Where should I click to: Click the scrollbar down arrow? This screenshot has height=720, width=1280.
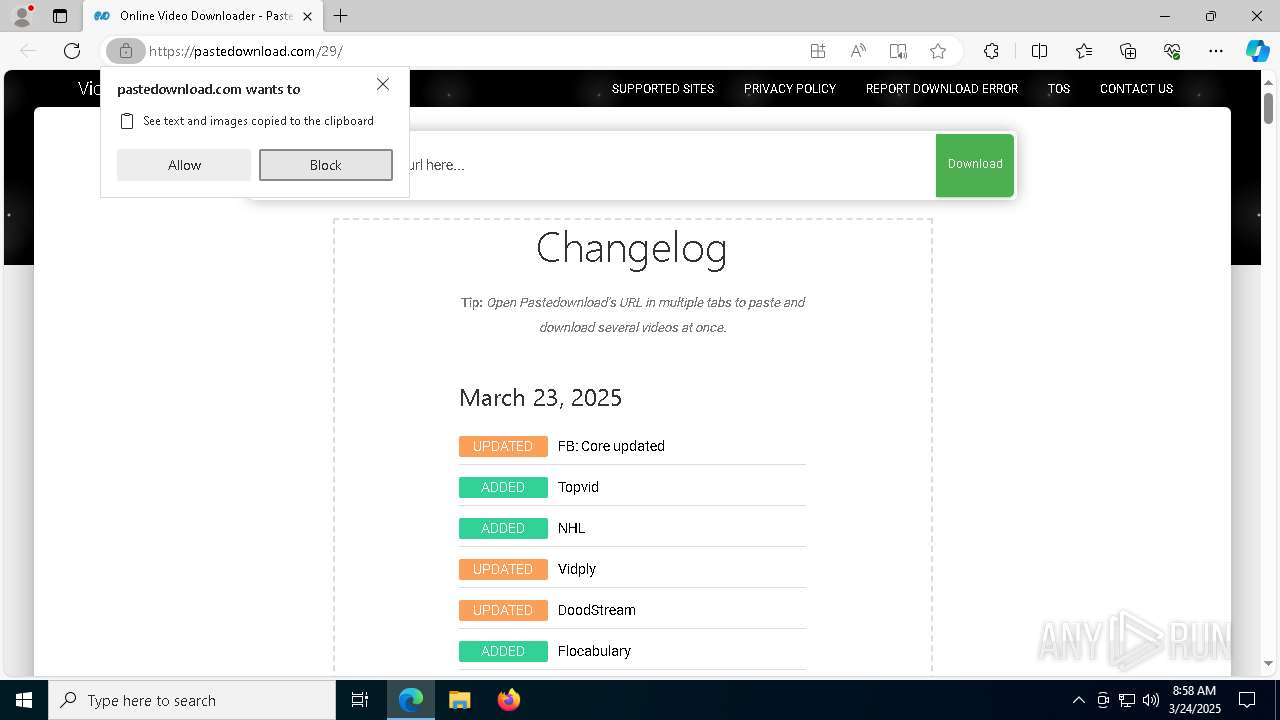[1268, 663]
